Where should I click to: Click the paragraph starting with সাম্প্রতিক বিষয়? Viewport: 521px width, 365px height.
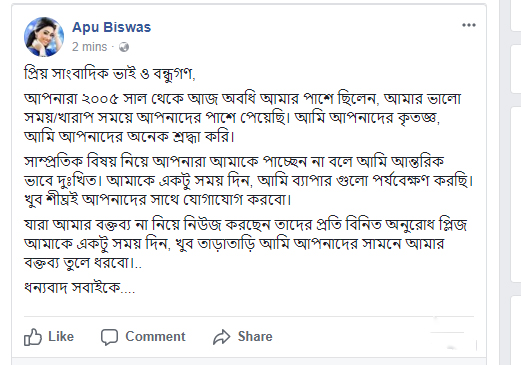(x=249, y=181)
